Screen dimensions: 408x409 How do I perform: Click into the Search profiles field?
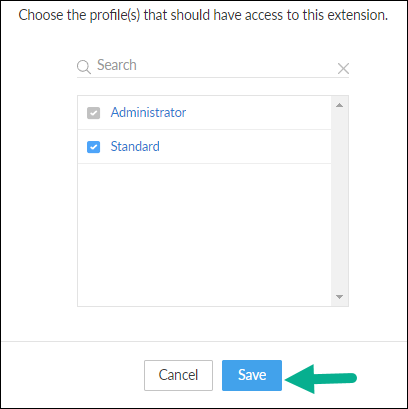(213, 65)
